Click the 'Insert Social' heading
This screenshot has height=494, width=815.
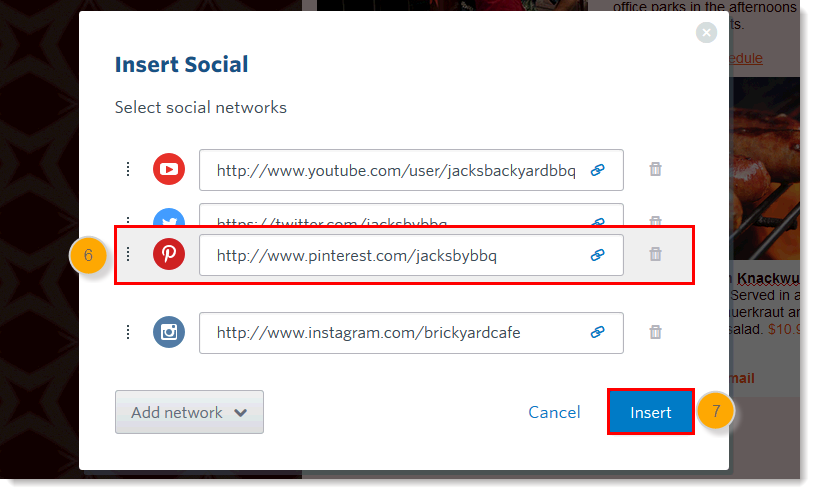click(181, 64)
